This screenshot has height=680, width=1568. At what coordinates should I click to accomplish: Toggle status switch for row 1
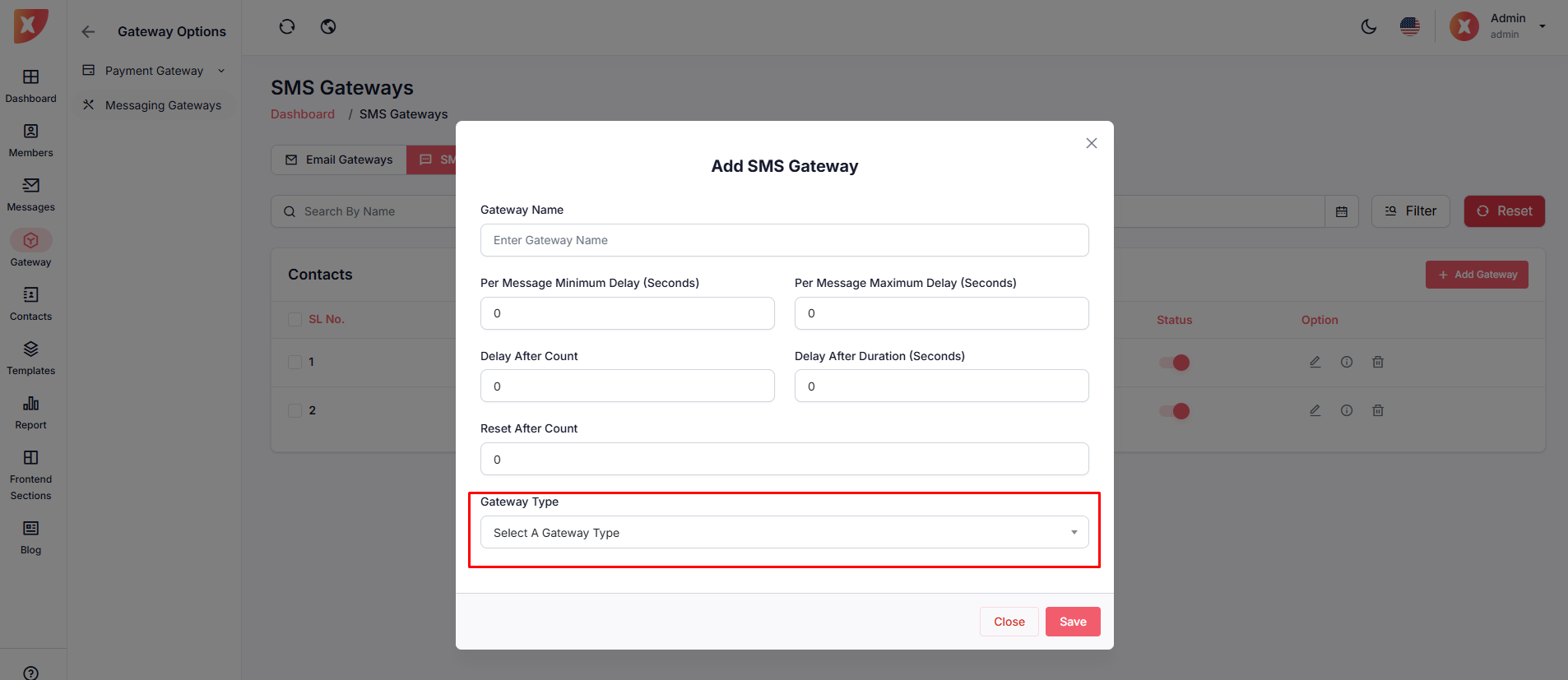(x=1175, y=363)
